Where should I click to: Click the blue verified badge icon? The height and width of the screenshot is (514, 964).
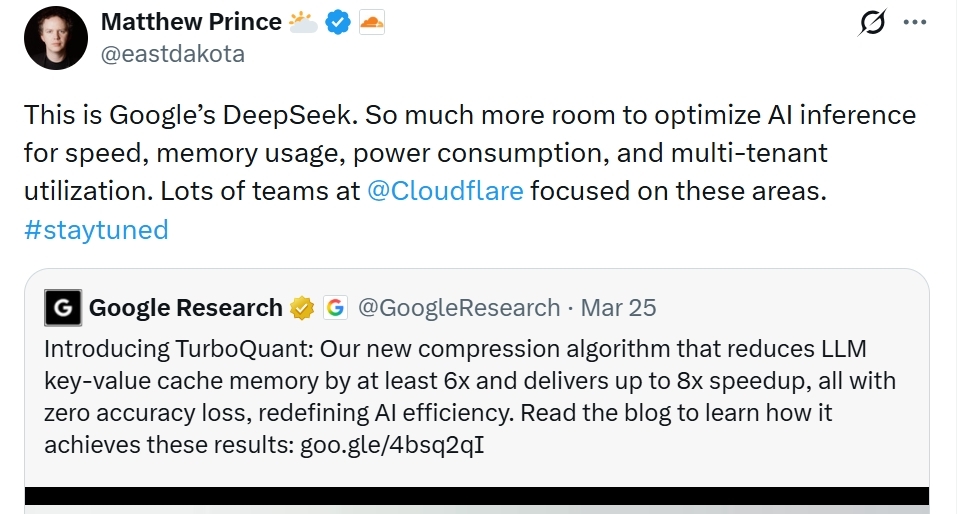click(337, 23)
